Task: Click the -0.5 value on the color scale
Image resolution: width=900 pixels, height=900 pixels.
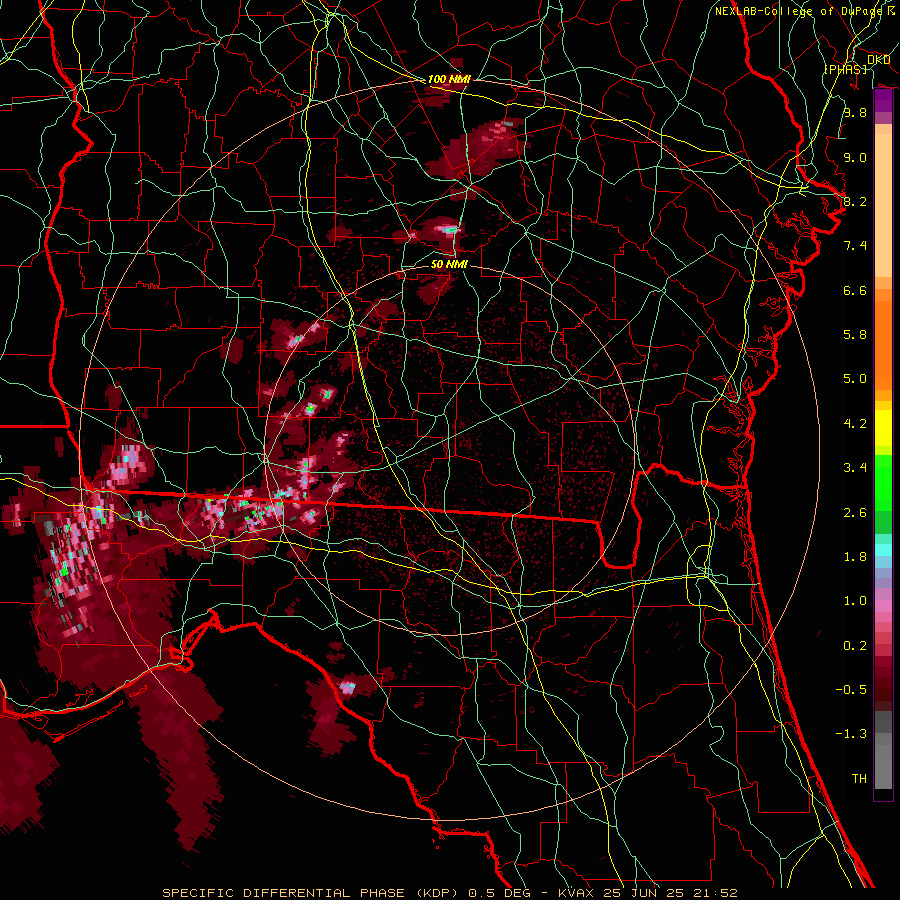Action: (x=851, y=690)
